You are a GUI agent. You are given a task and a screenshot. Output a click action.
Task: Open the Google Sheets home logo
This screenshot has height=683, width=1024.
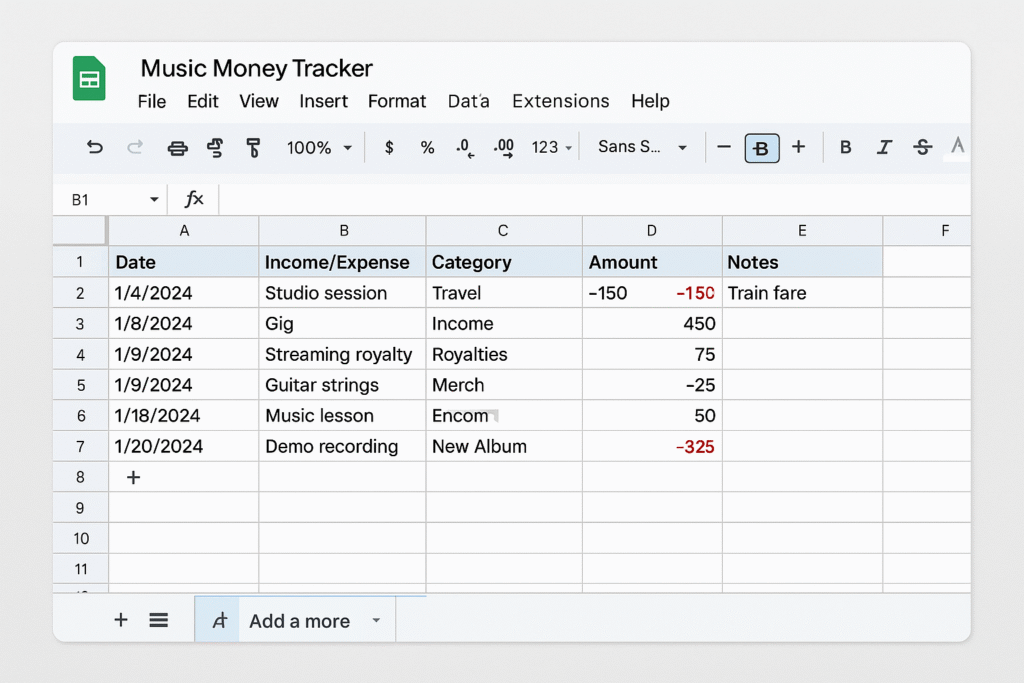point(89,79)
